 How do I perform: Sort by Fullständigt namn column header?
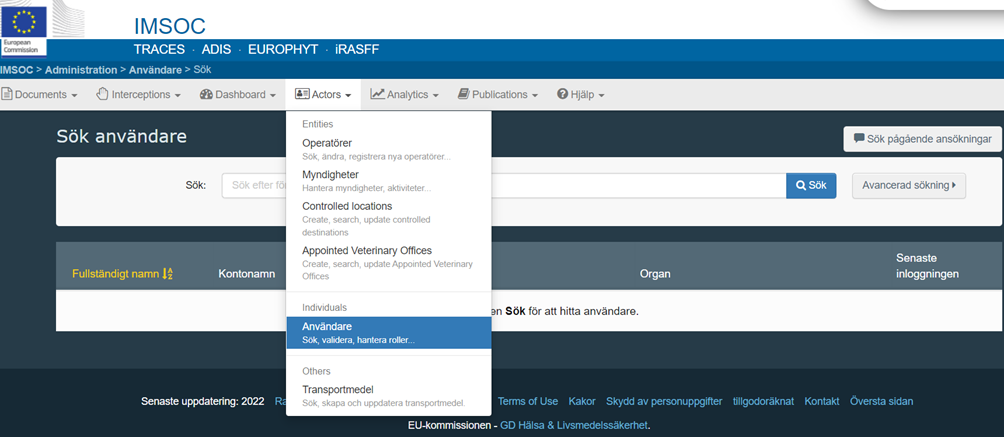pos(122,274)
